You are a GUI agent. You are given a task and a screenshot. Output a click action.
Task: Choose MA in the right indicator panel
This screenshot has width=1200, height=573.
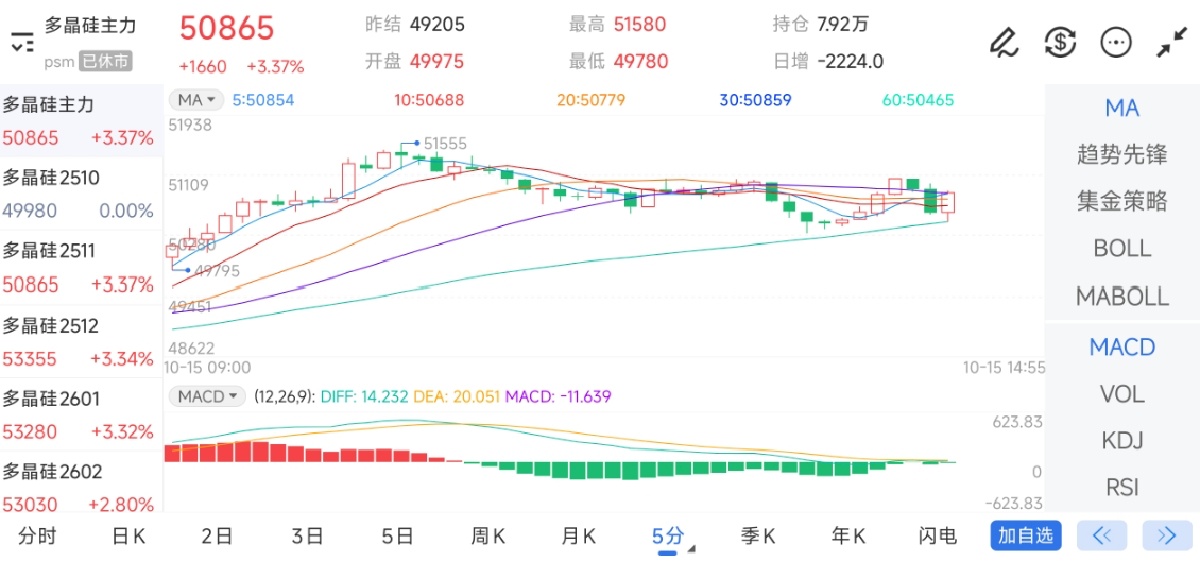click(1122, 108)
